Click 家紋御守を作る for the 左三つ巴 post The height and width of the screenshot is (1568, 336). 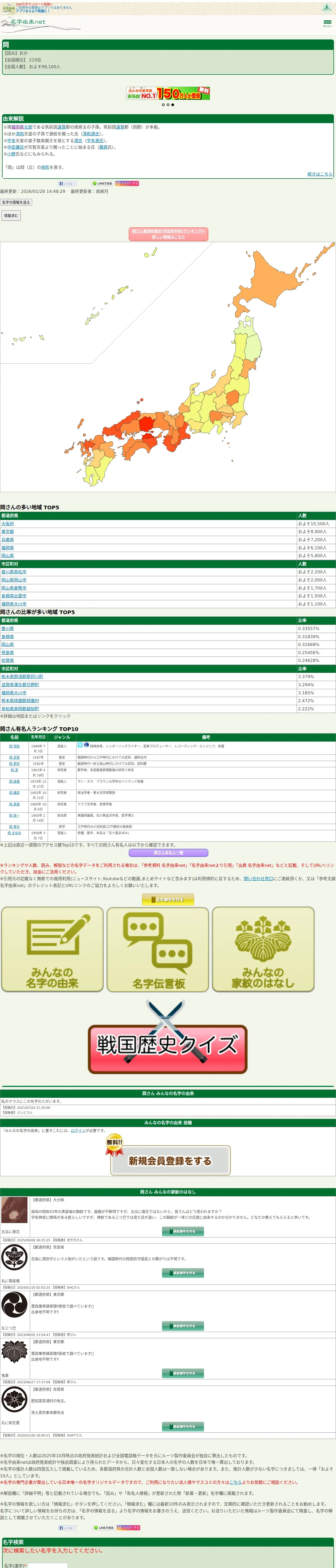[183, 1326]
